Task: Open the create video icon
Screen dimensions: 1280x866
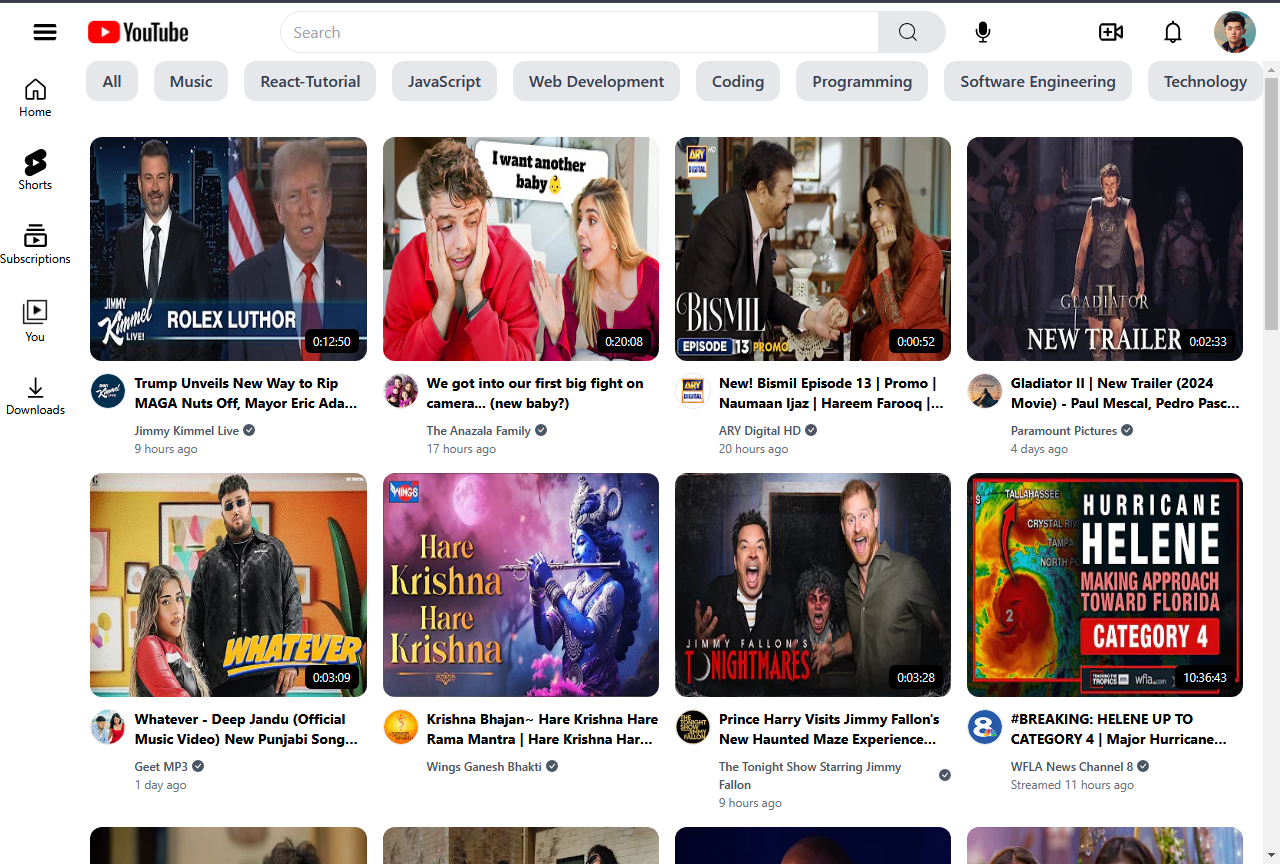Action: click(x=1110, y=32)
